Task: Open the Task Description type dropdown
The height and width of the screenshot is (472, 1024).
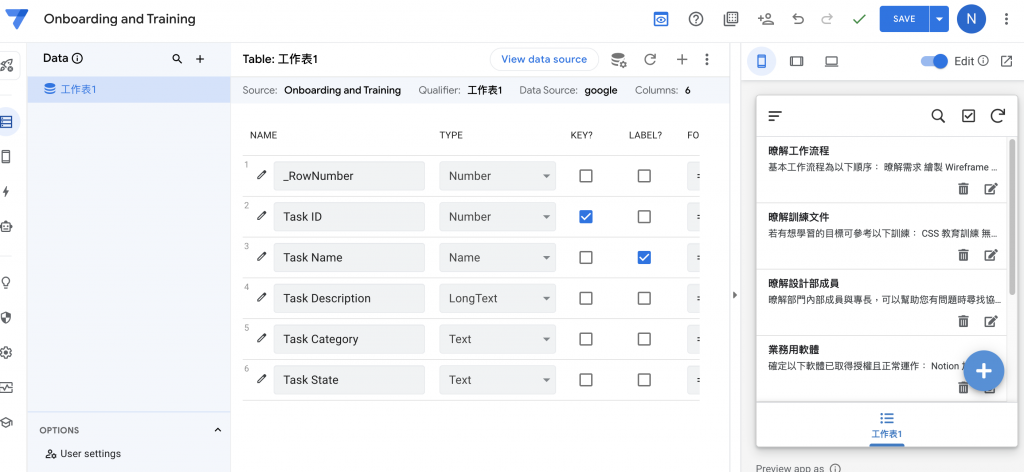Action: coord(497,298)
